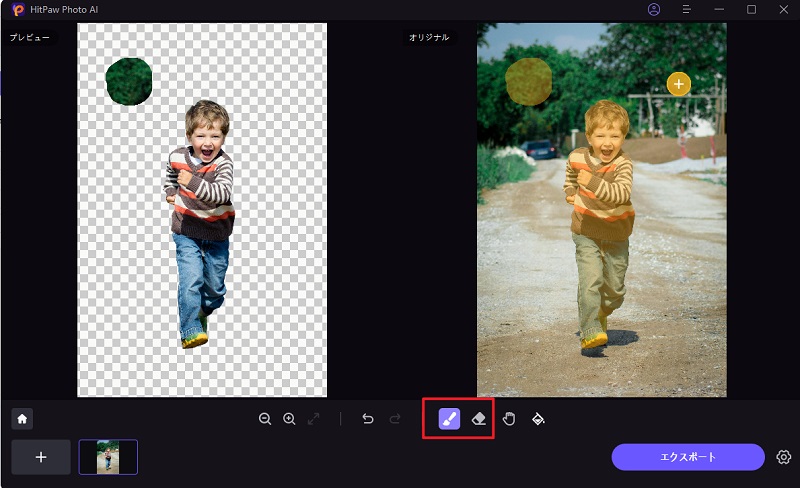The height and width of the screenshot is (488, 800).
Task: Click the HitPaw Photo AI logo
Action: [18, 9]
